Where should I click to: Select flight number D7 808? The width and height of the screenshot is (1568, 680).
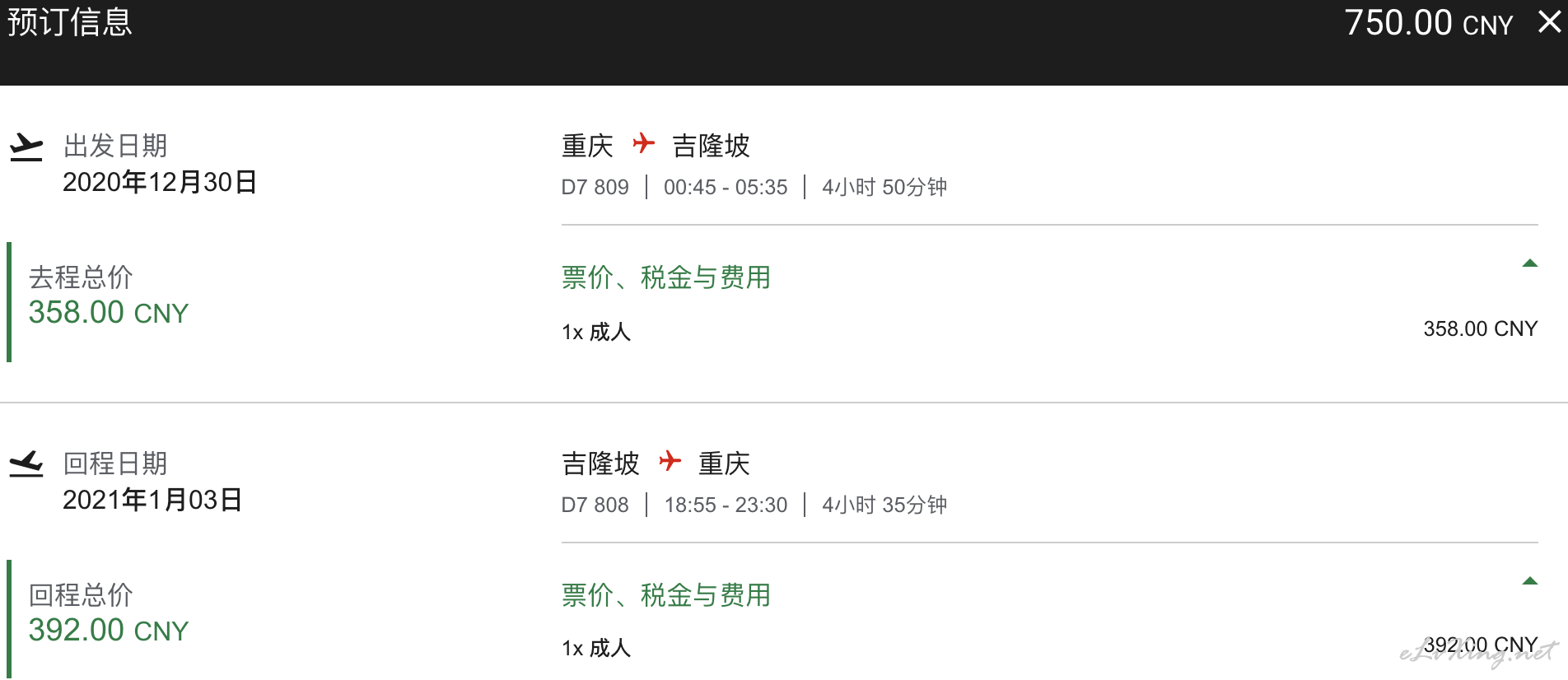[595, 505]
